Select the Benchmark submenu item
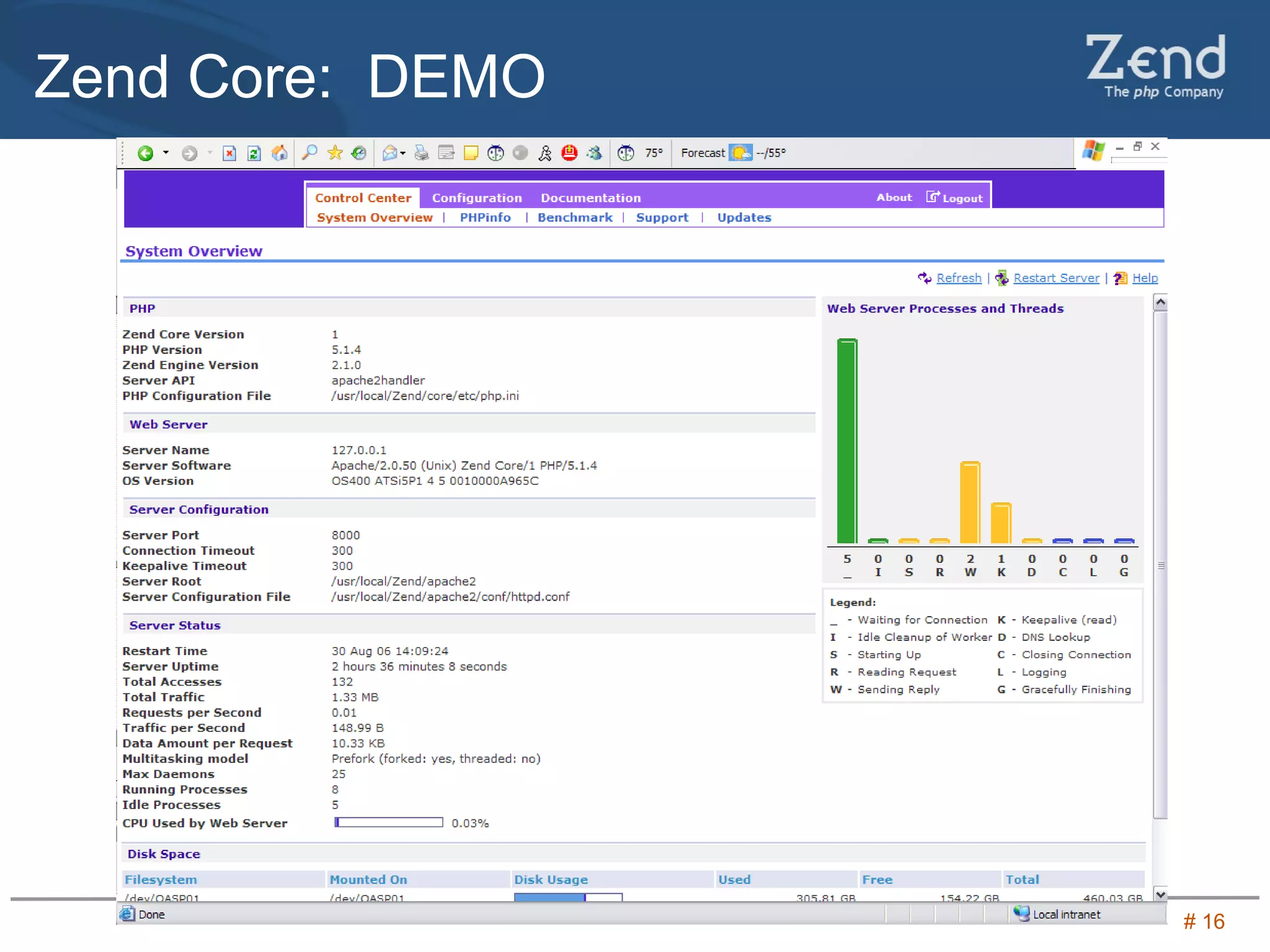Image resolution: width=1270 pixels, height=952 pixels. [x=575, y=218]
